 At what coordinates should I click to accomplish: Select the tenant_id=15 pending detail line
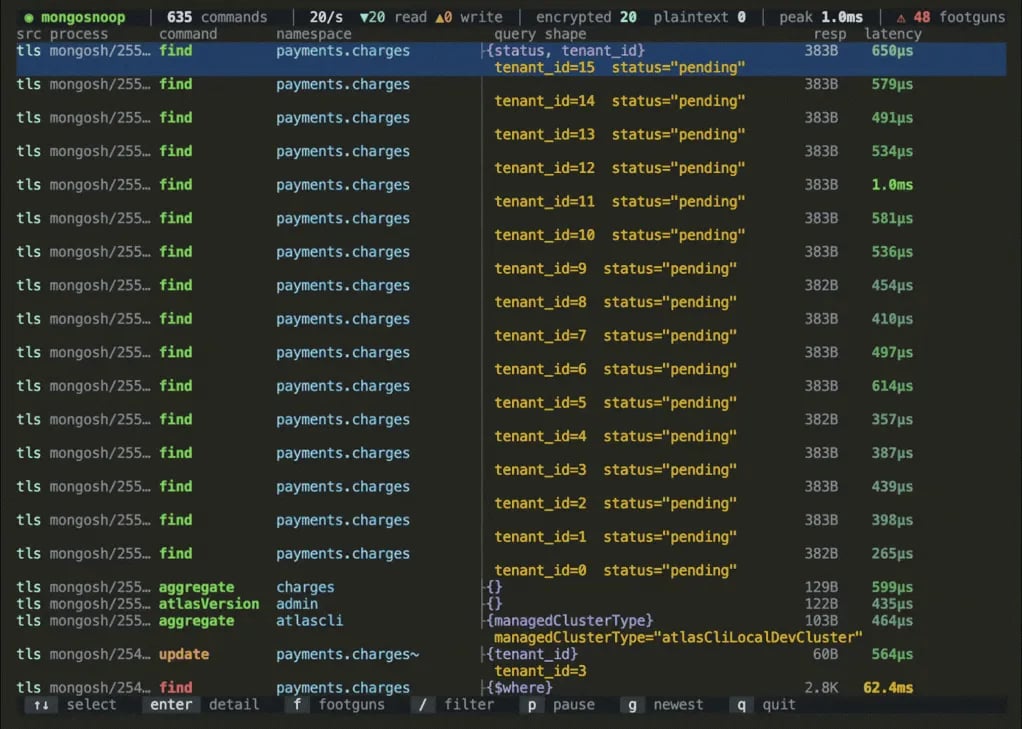[x=619, y=67]
